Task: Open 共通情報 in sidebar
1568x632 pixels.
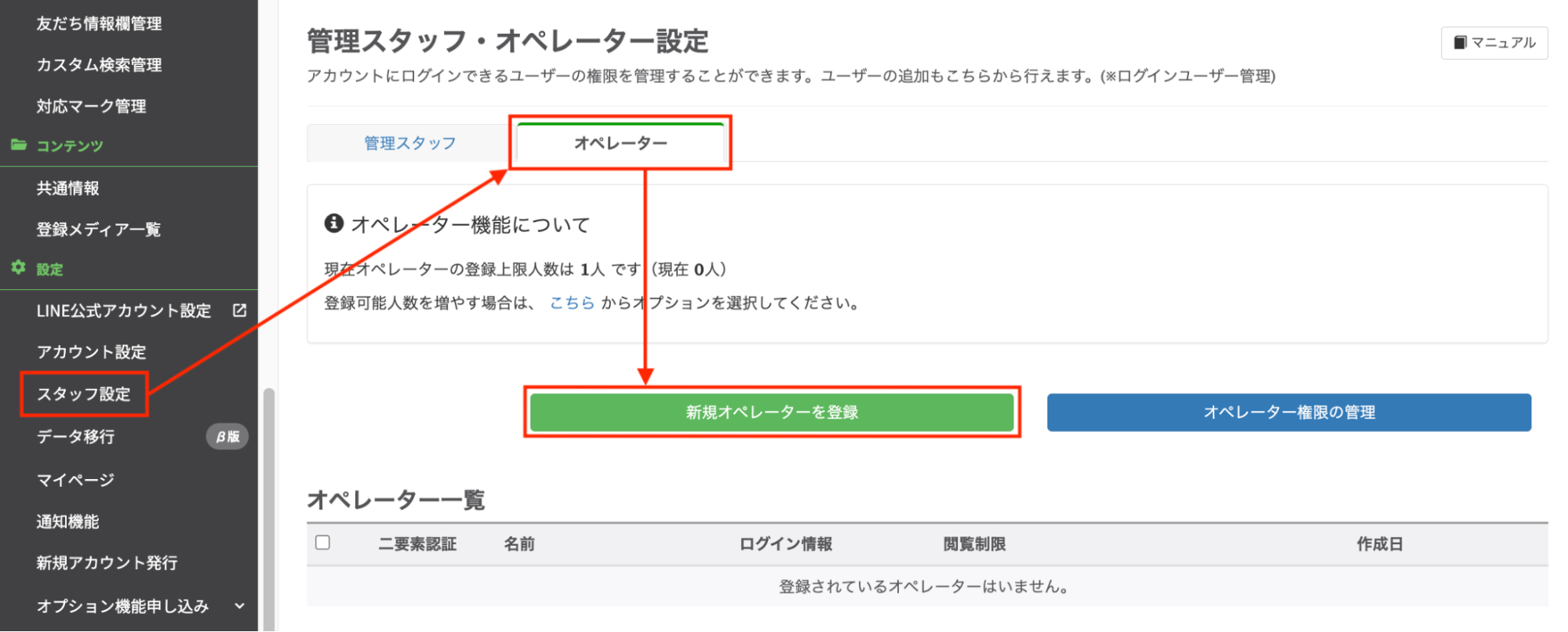Action: tap(67, 188)
